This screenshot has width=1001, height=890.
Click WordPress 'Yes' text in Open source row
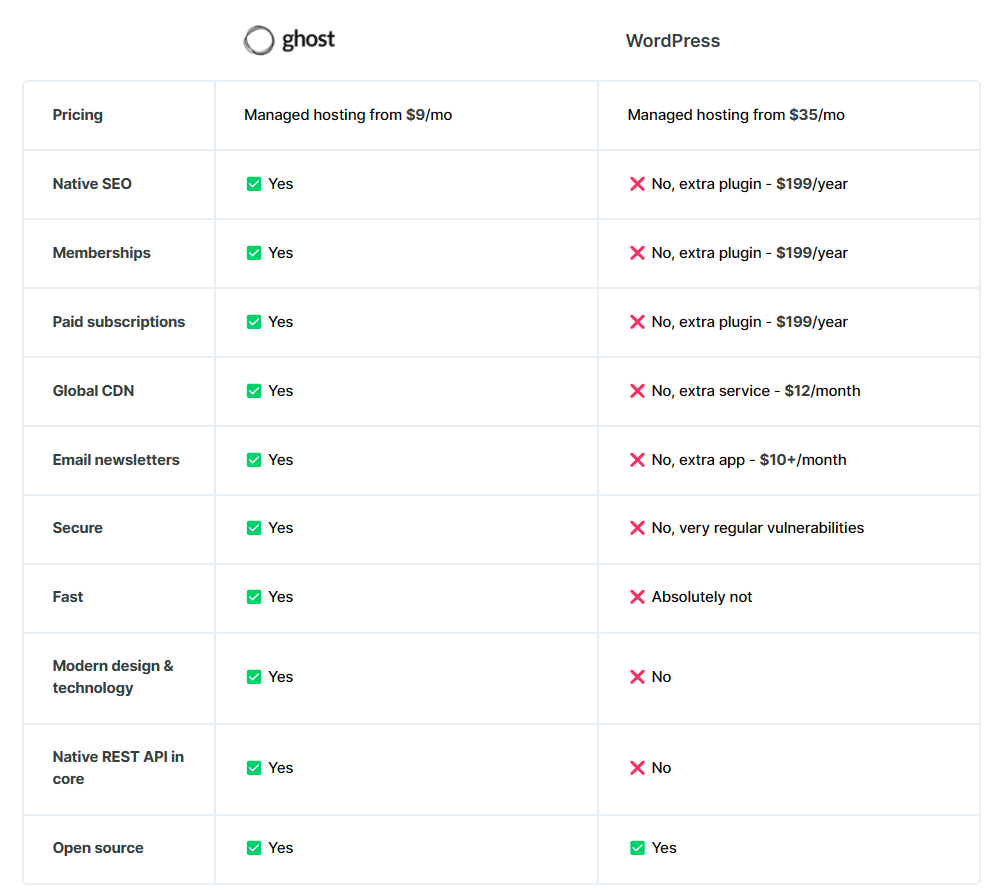(x=664, y=848)
